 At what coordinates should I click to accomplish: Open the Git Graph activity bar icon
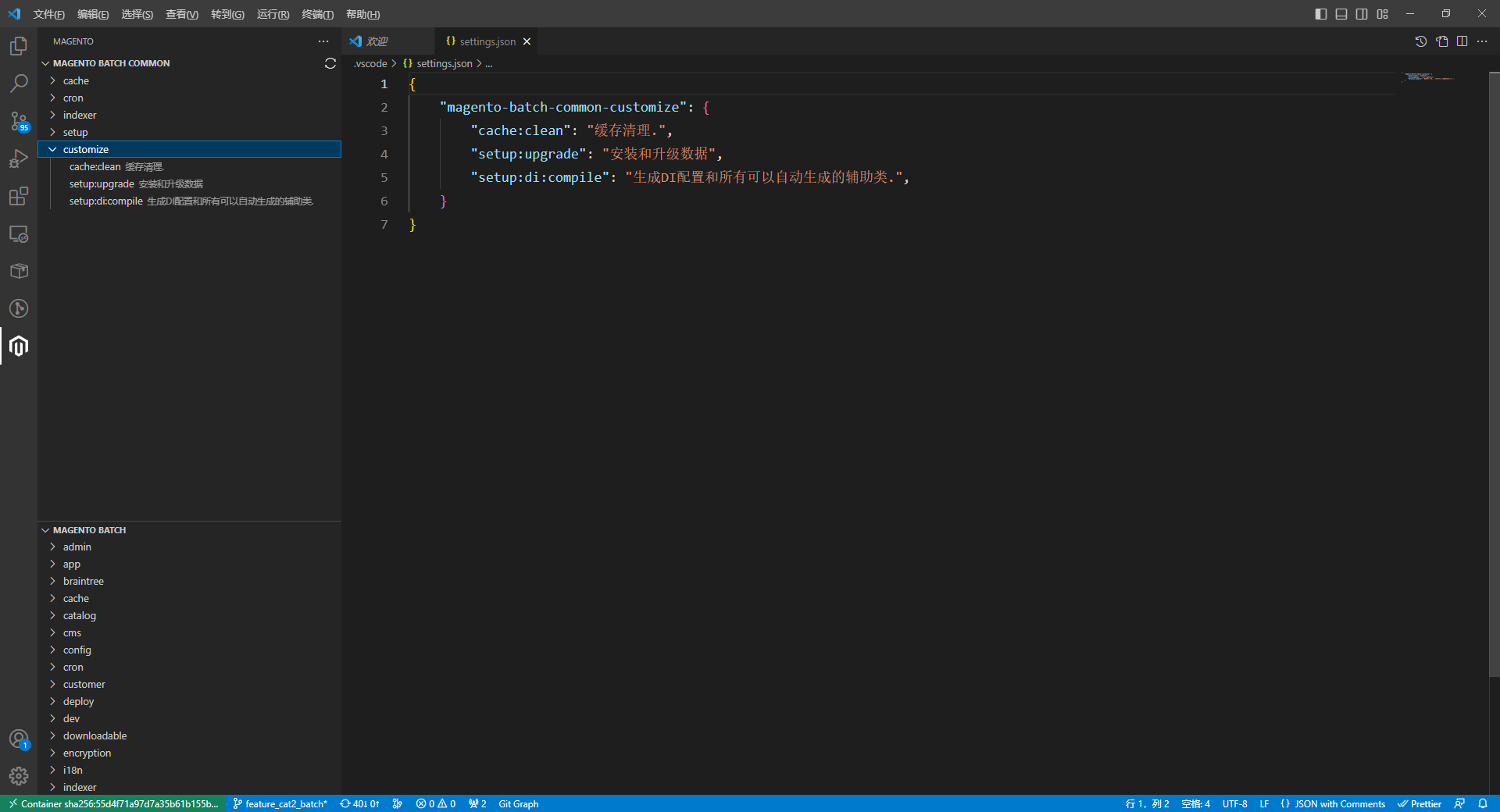19,308
